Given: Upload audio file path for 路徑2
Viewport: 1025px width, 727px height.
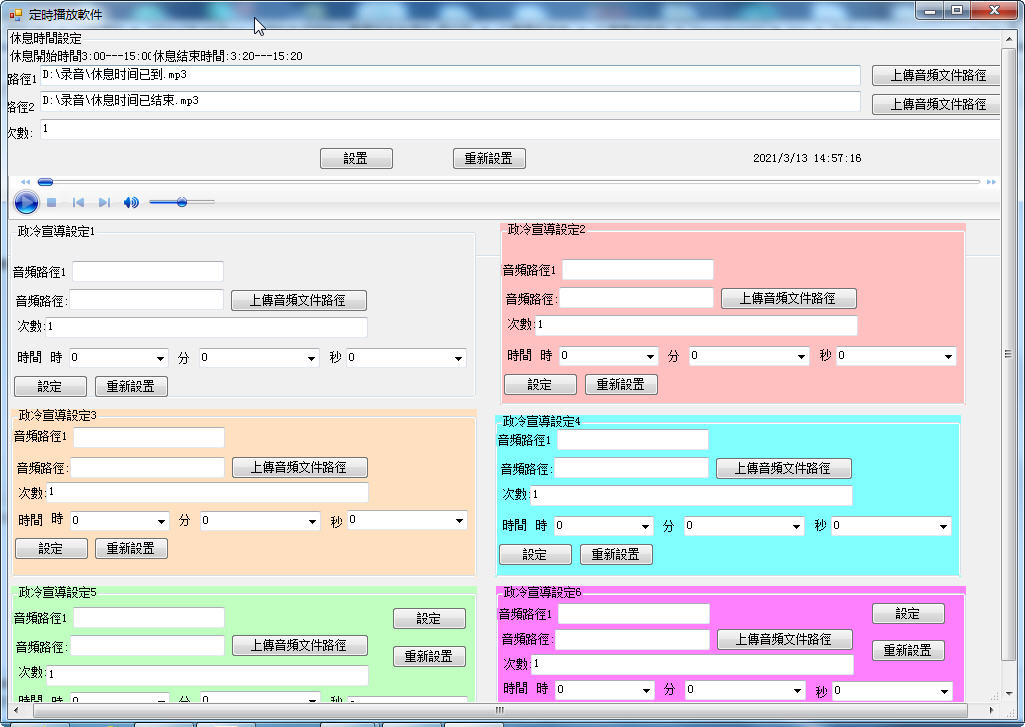Looking at the screenshot, I should click(x=937, y=104).
